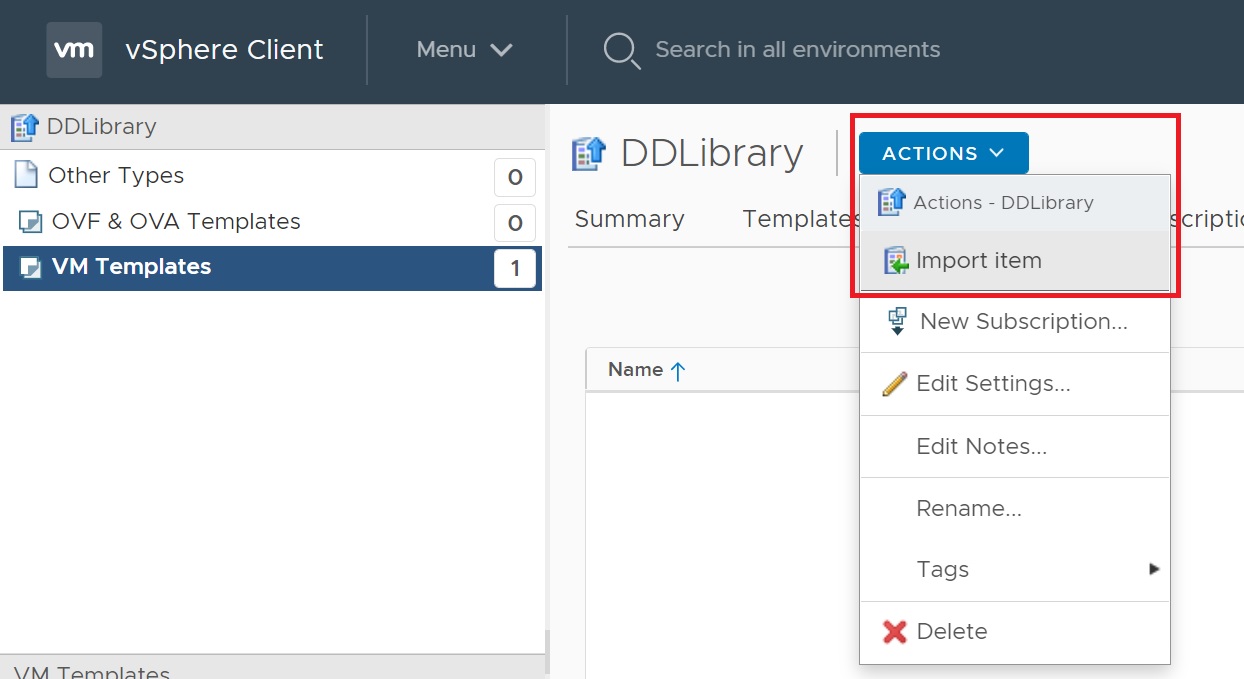Click the Other Types document icon
Viewport: 1244px width, 679px height.
click(x=26, y=176)
